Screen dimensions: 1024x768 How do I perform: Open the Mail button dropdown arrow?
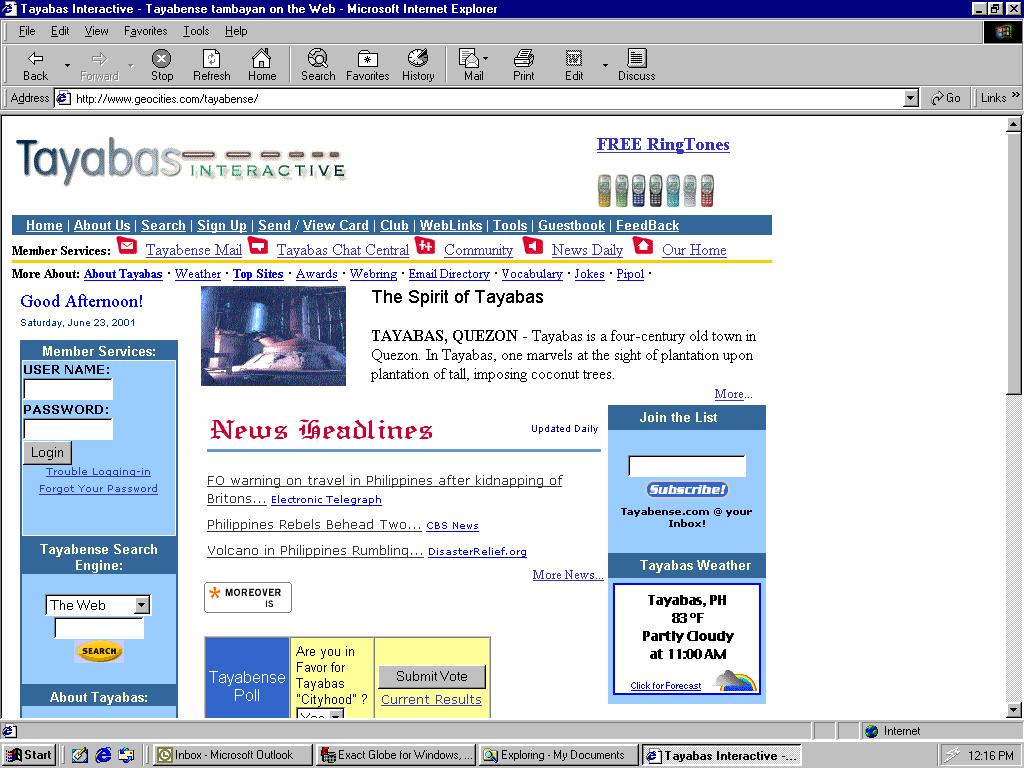coord(485,59)
